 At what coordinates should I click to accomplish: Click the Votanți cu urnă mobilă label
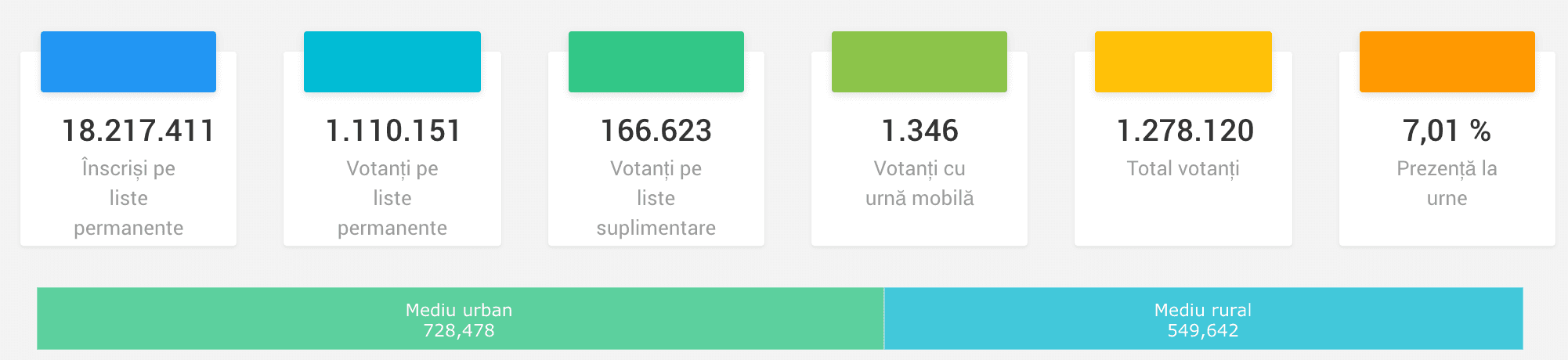pyautogui.click(x=919, y=183)
